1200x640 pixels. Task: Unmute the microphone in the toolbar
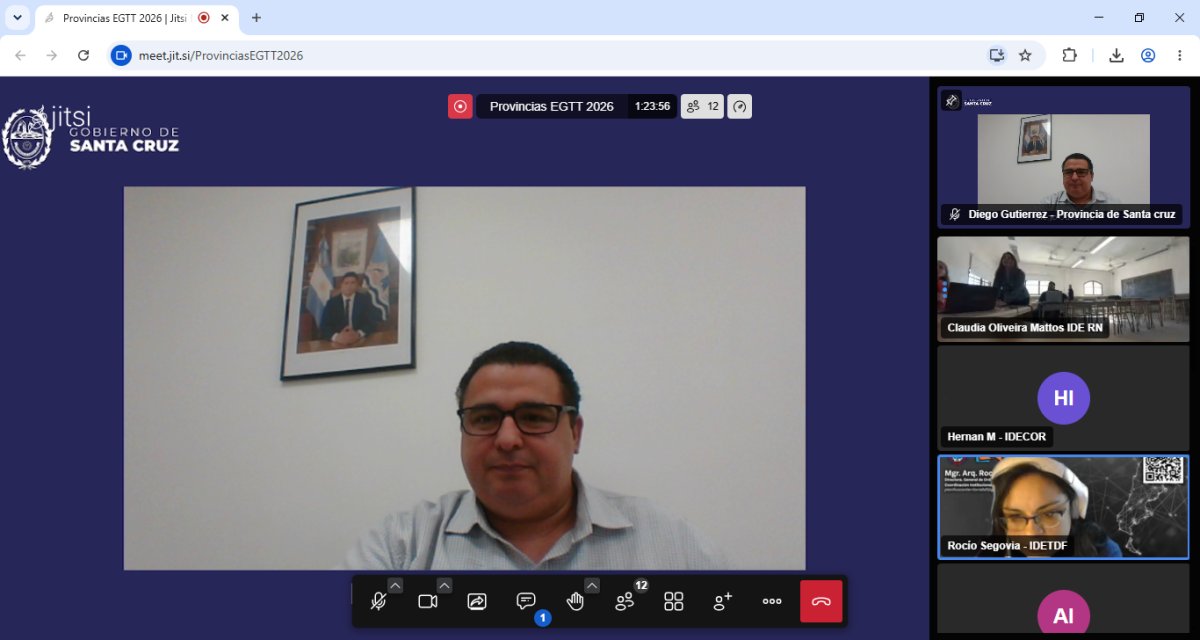point(378,601)
